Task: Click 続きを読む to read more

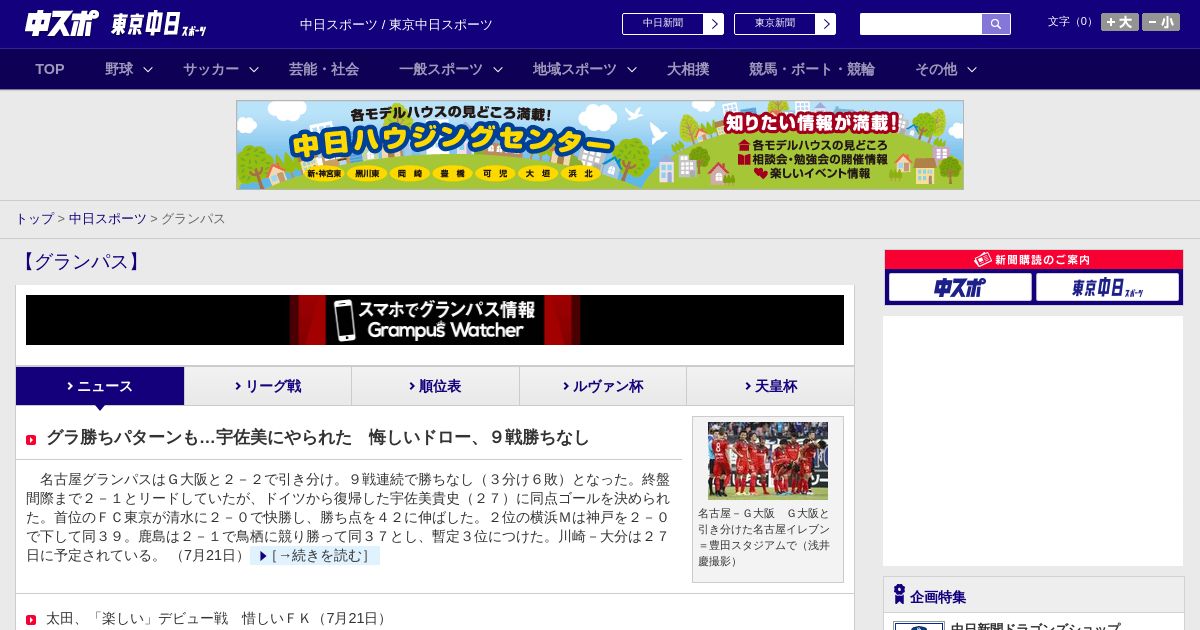Action: [x=315, y=555]
